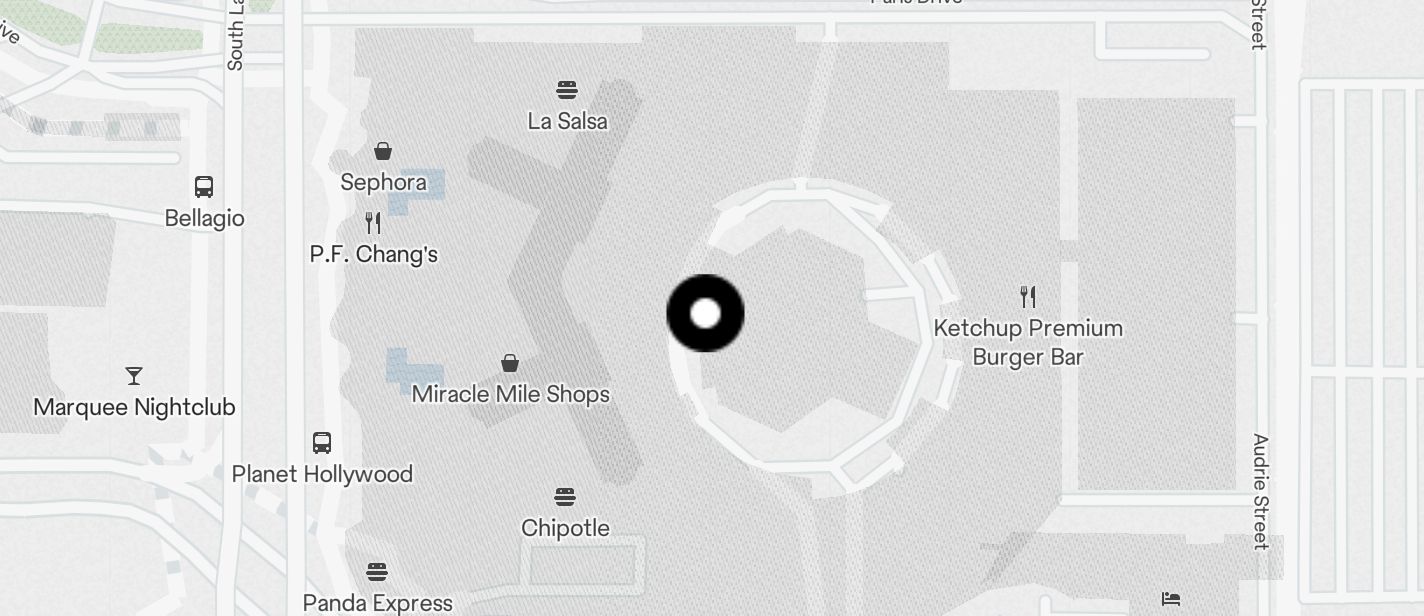The image size is (1424, 616).
Task: Click the La Salsa text label
Action: [x=568, y=121]
